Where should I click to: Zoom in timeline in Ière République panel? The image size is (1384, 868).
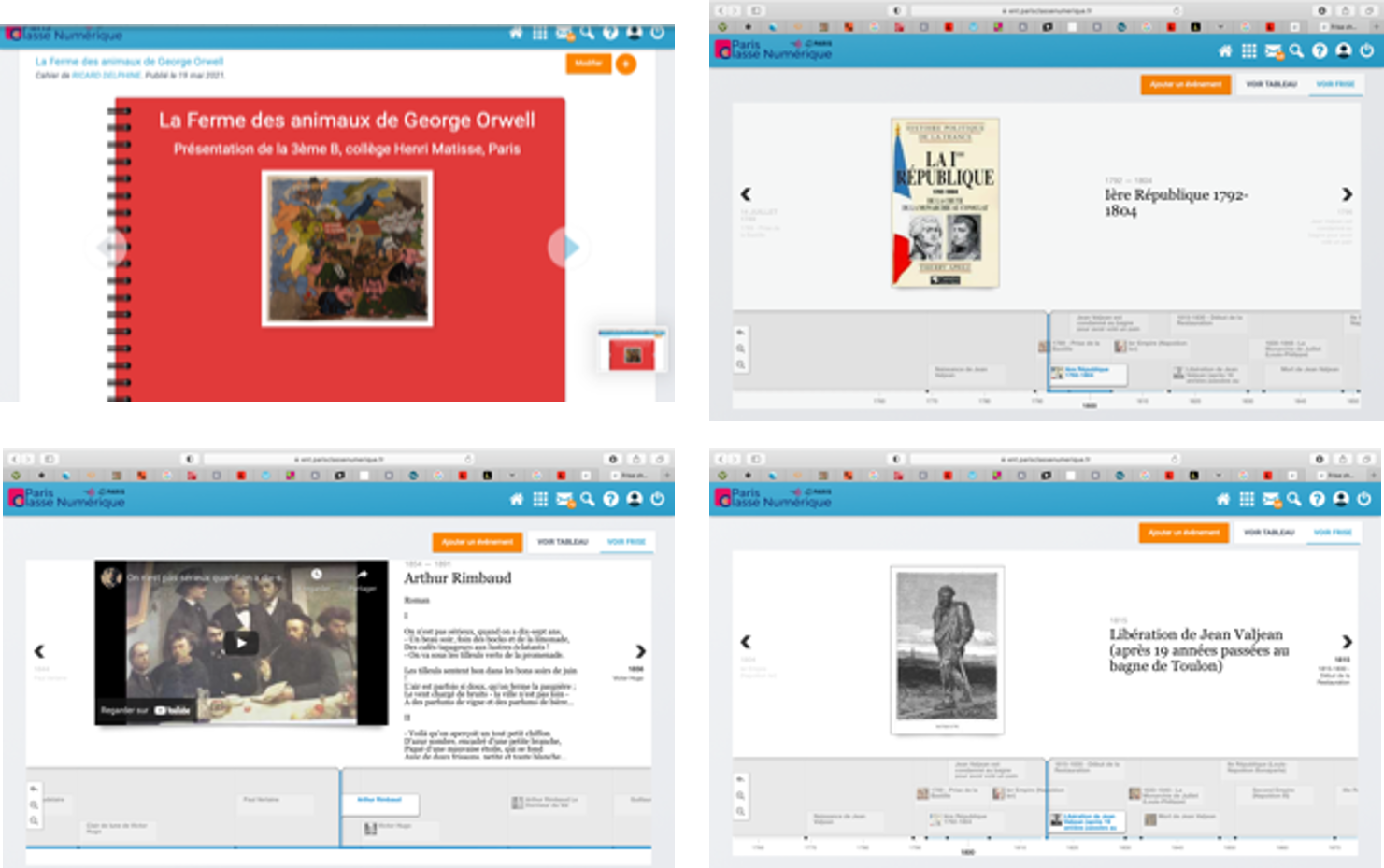(x=741, y=349)
